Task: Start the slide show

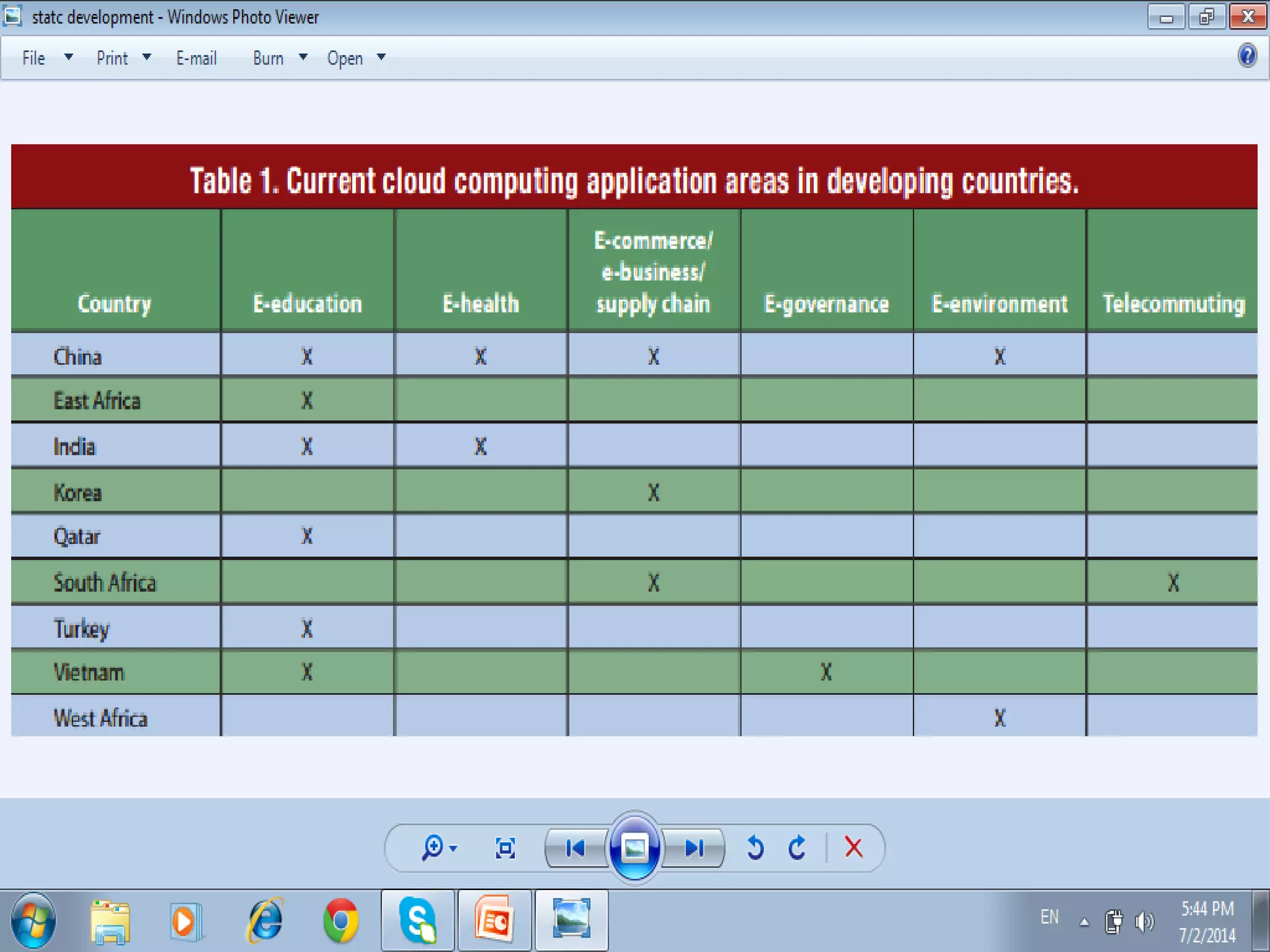Action: [634, 848]
